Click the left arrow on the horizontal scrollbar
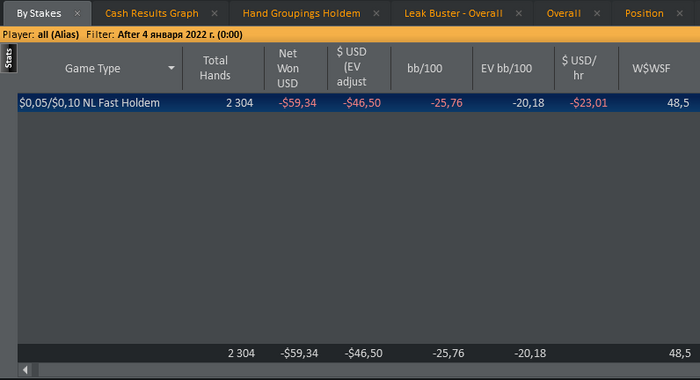The image size is (700, 380). [x=25, y=370]
